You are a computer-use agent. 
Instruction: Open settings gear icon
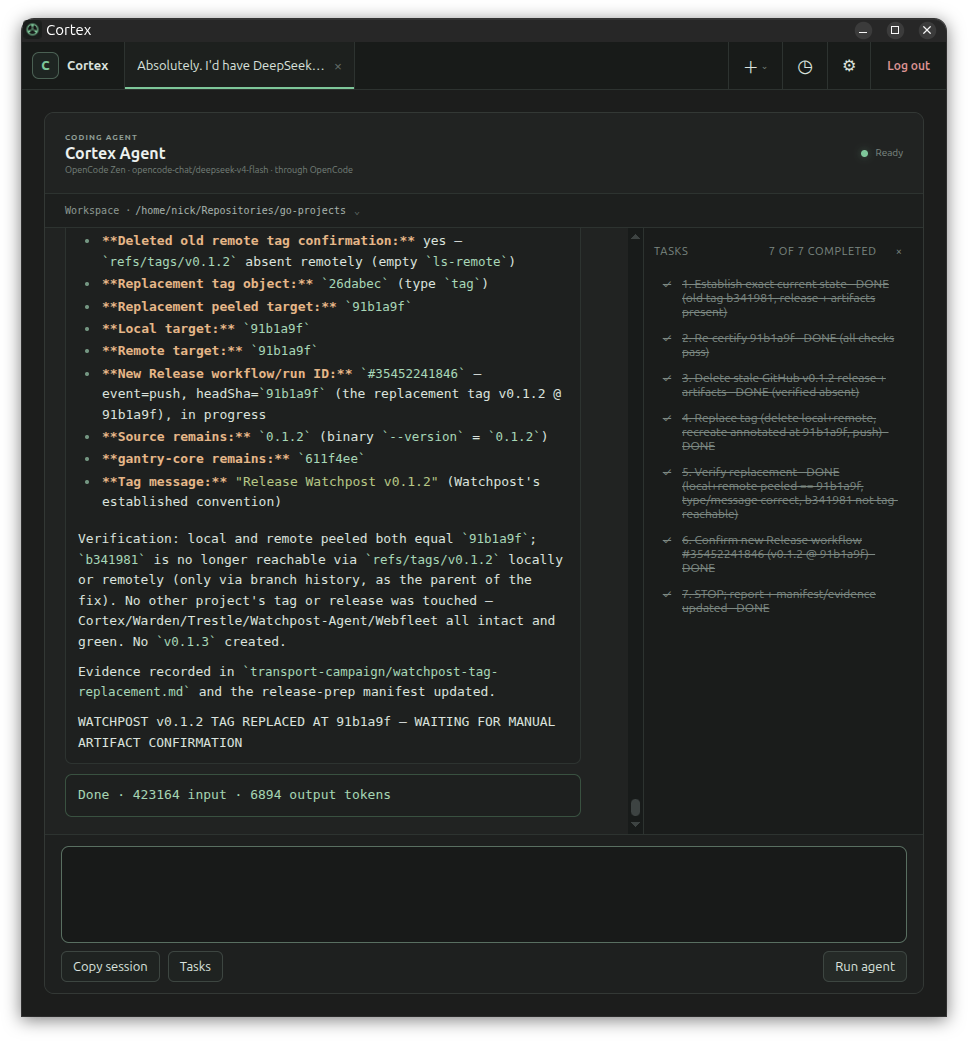(848, 66)
